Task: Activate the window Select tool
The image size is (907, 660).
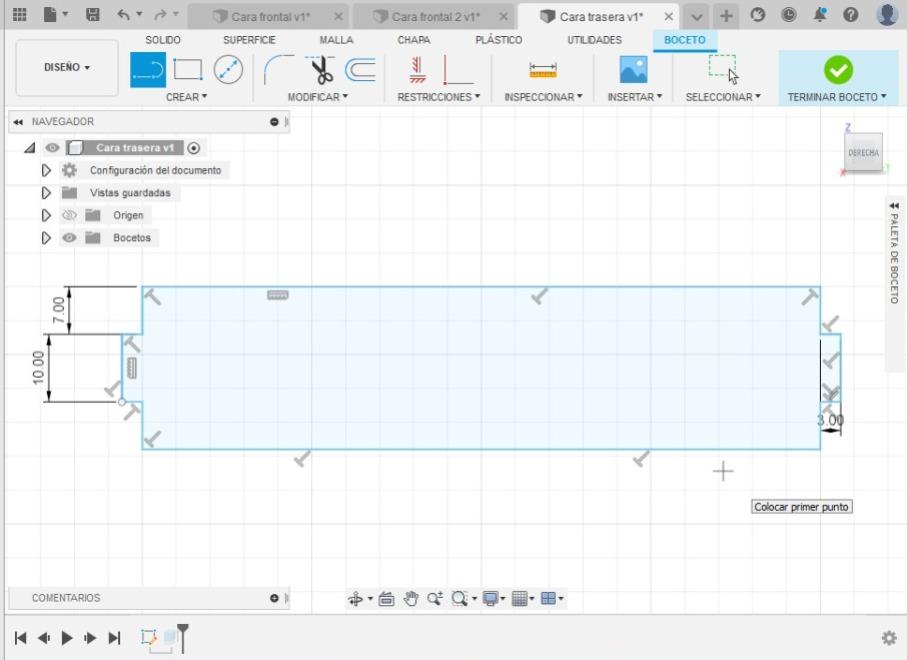Action: pyautogui.click(x=723, y=69)
